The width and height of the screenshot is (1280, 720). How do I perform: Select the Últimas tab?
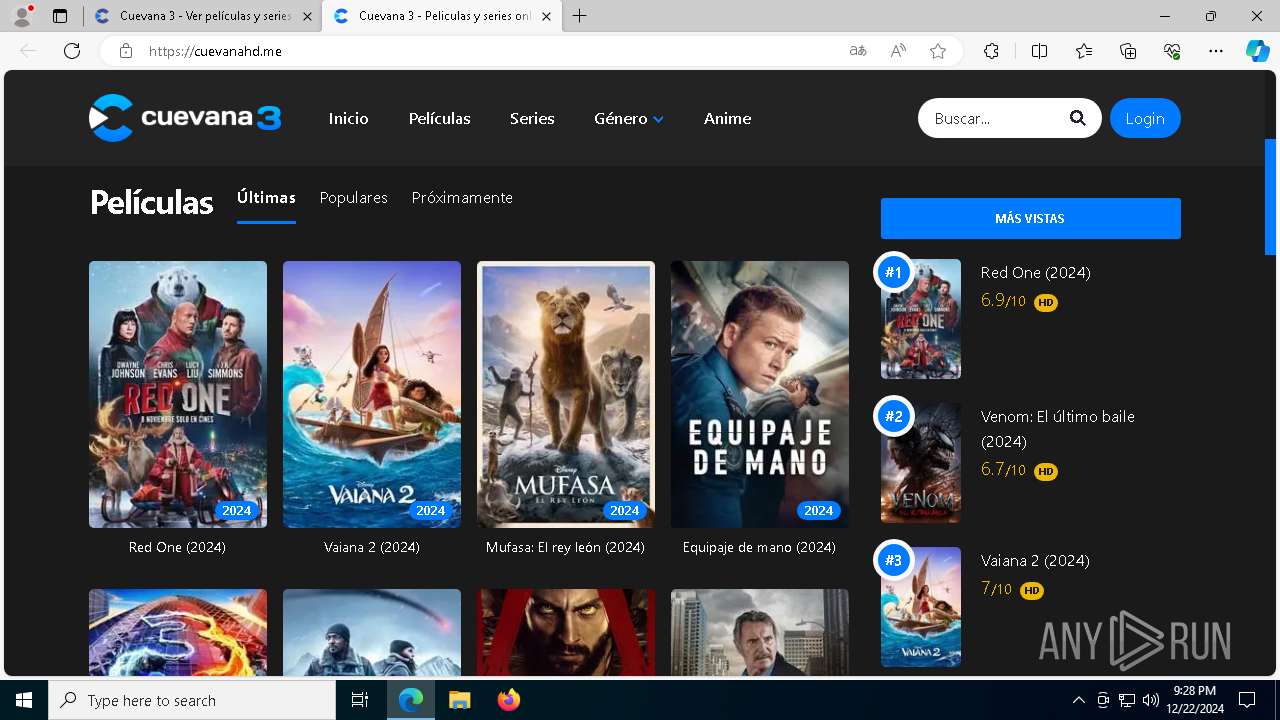(266, 198)
